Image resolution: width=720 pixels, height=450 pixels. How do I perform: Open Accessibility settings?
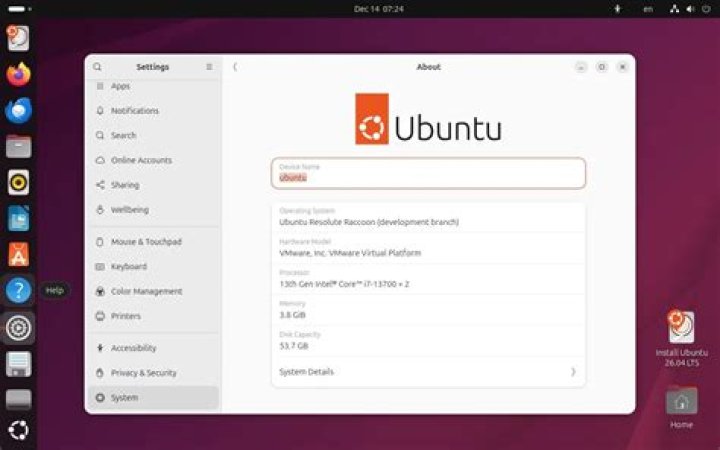point(153,348)
